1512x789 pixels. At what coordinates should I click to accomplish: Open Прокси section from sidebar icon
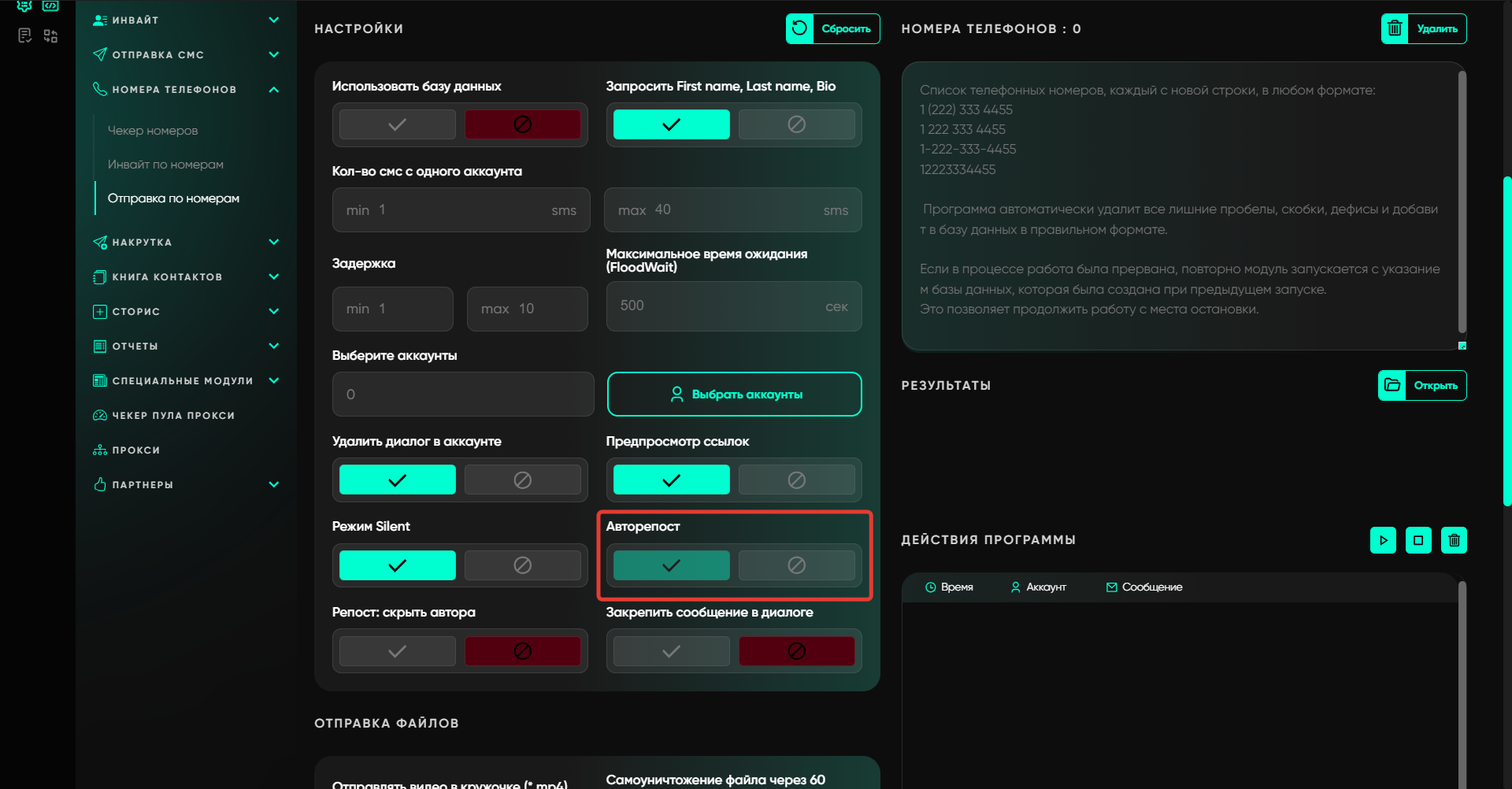[x=100, y=450]
